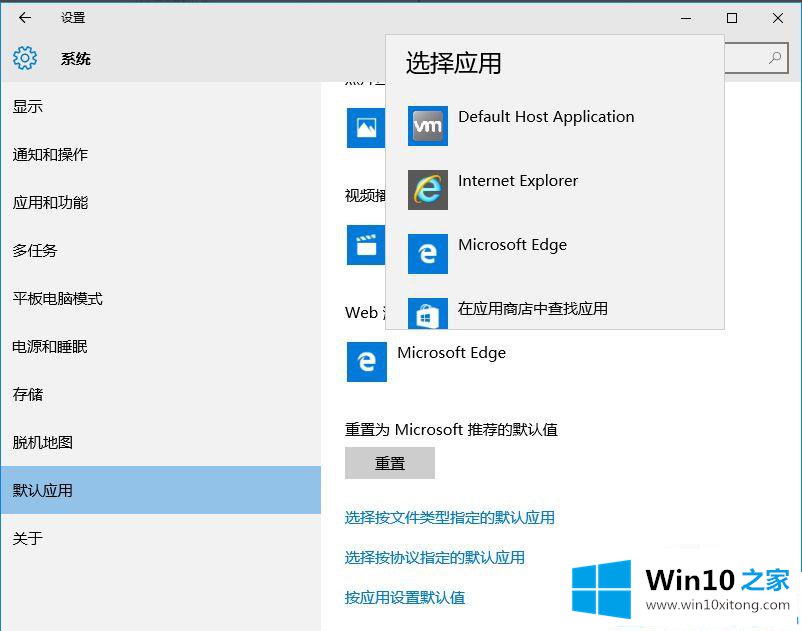Choose Internet Explorer as the browser
This screenshot has width=802, height=631.
[x=554, y=190]
